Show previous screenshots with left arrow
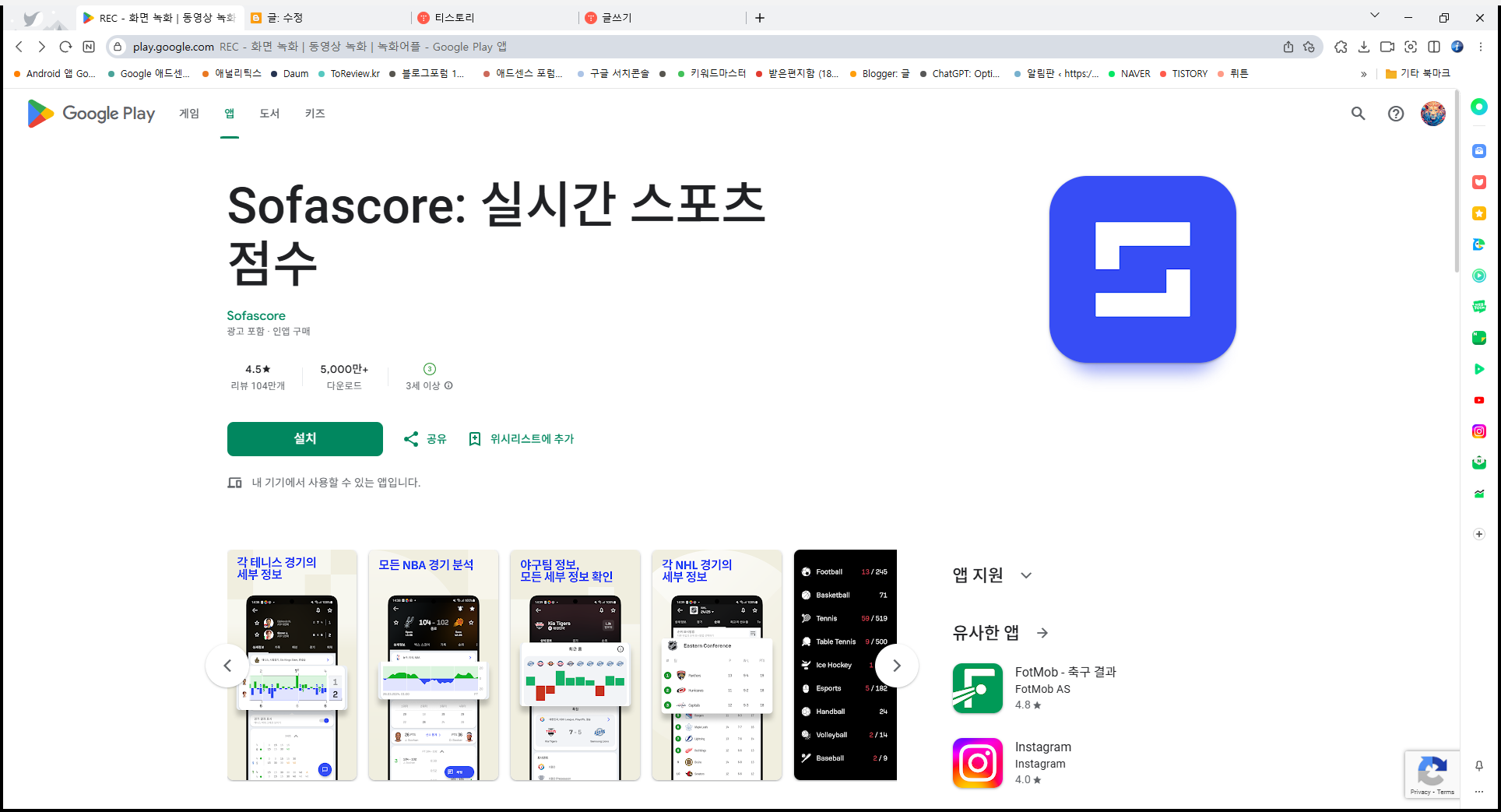The image size is (1501, 812). pyautogui.click(x=227, y=666)
